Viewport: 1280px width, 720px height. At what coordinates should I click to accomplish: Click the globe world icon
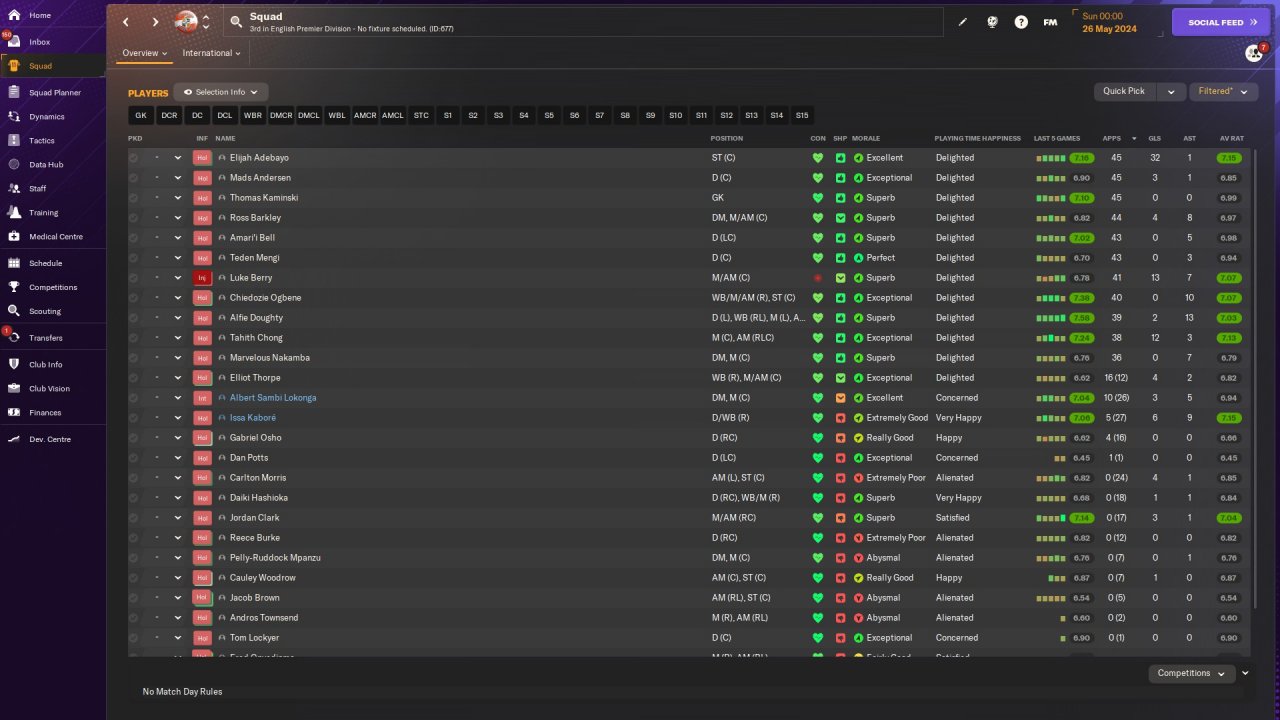tap(992, 22)
